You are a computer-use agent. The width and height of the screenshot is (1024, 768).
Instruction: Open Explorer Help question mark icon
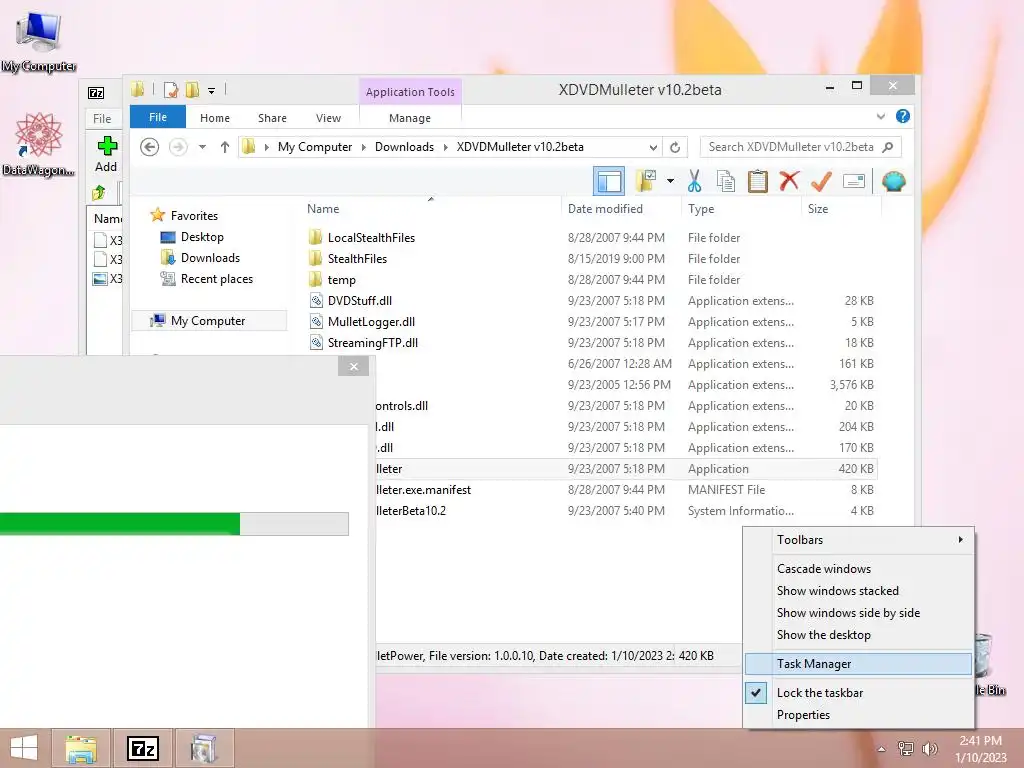(903, 116)
